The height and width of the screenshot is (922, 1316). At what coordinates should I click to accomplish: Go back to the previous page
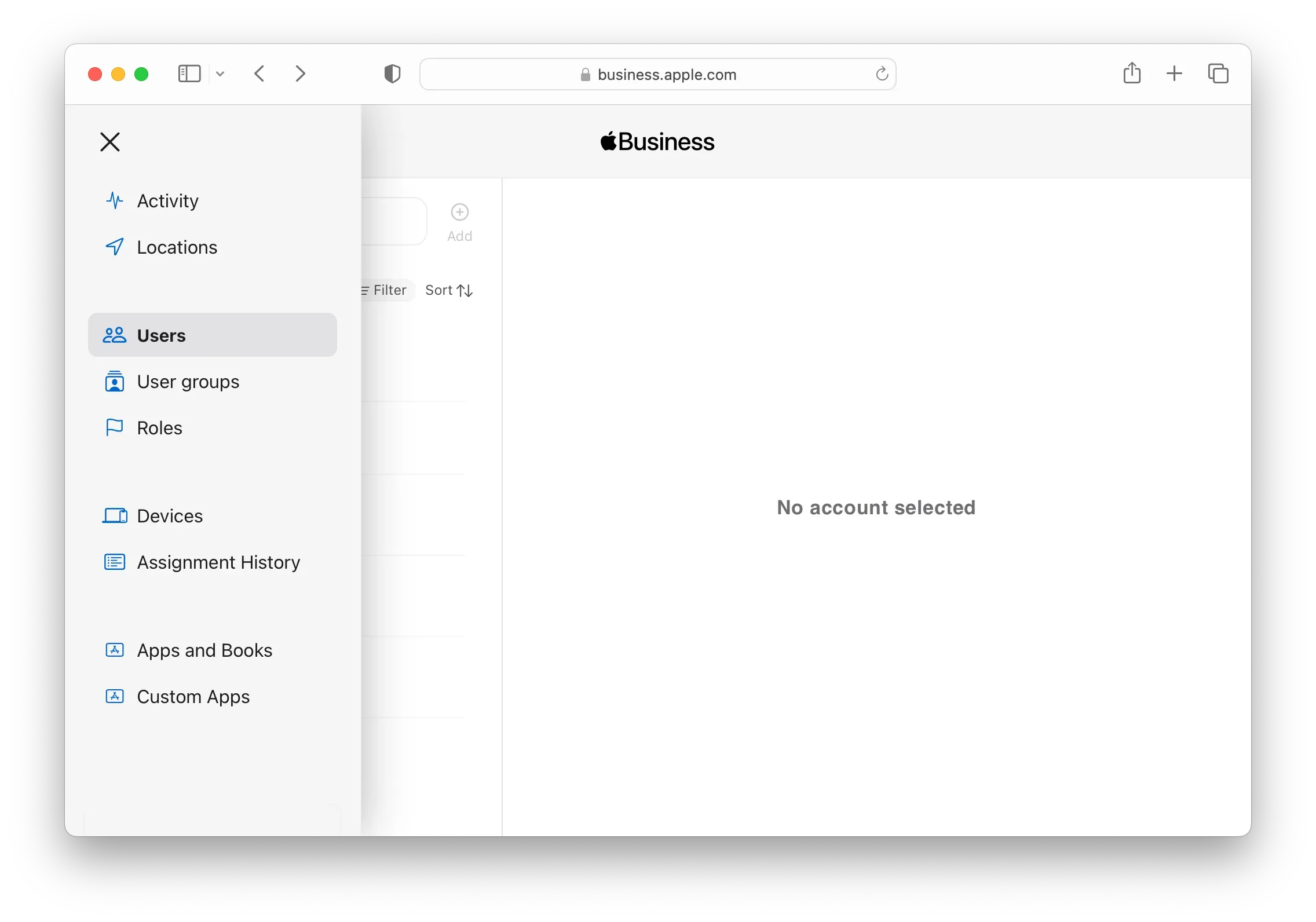[x=260, y=74]
